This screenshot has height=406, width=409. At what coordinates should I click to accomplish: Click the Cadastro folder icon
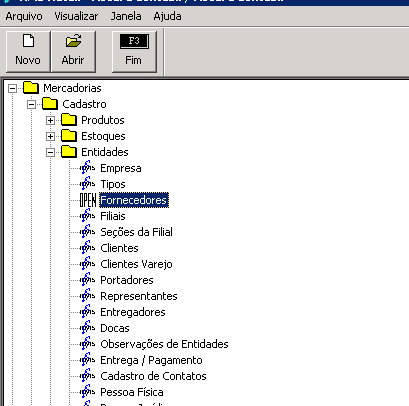click(50, 104)
